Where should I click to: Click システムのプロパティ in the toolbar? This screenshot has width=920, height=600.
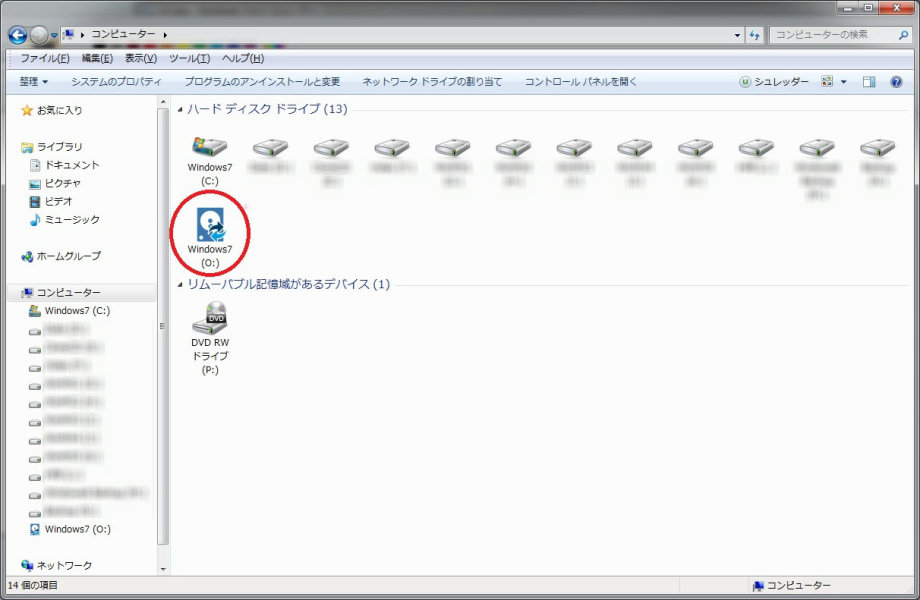click(x=116, y=82)
